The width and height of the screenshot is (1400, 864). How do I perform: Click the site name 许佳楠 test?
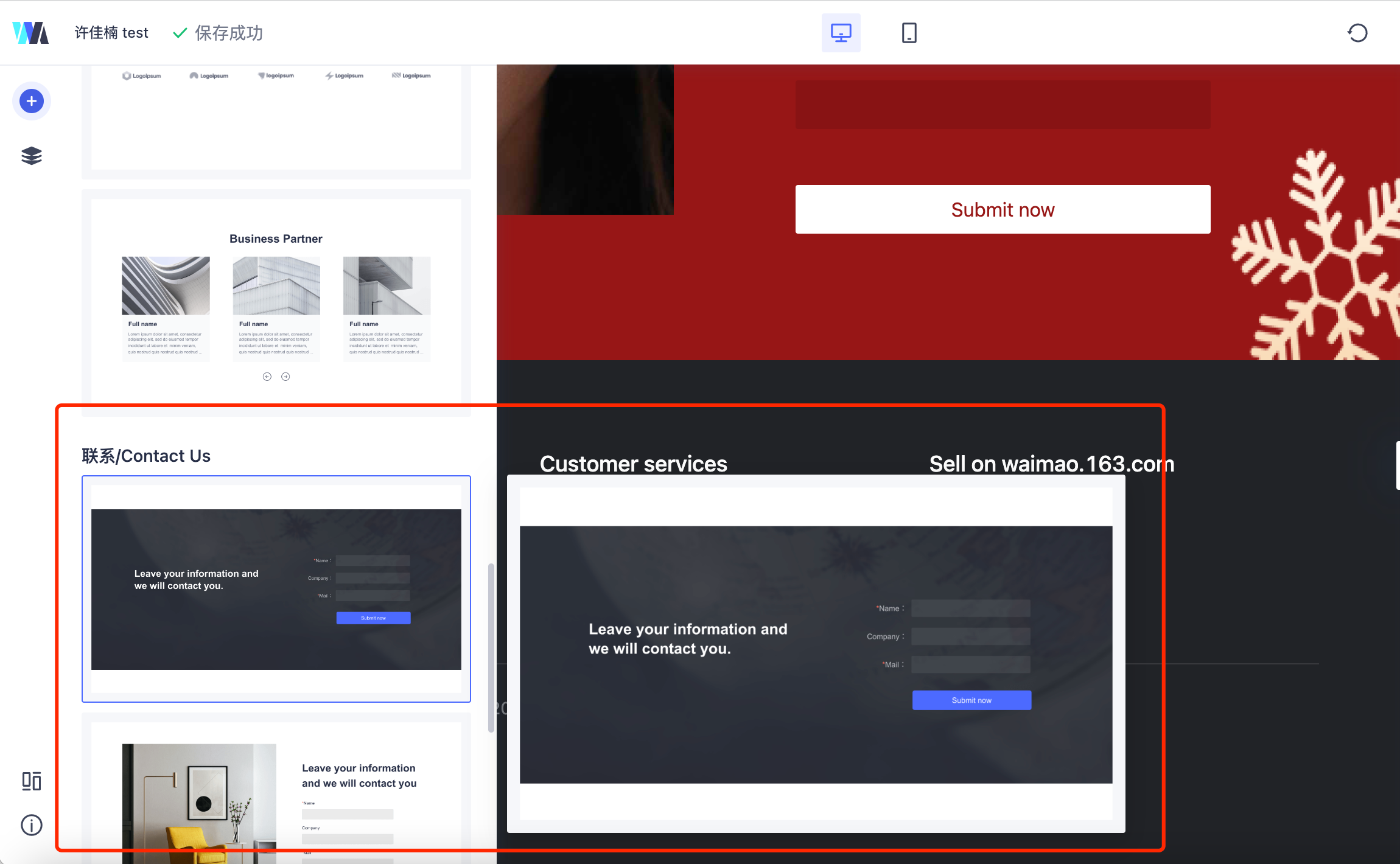pyautogui.click(x=111, y=33)
